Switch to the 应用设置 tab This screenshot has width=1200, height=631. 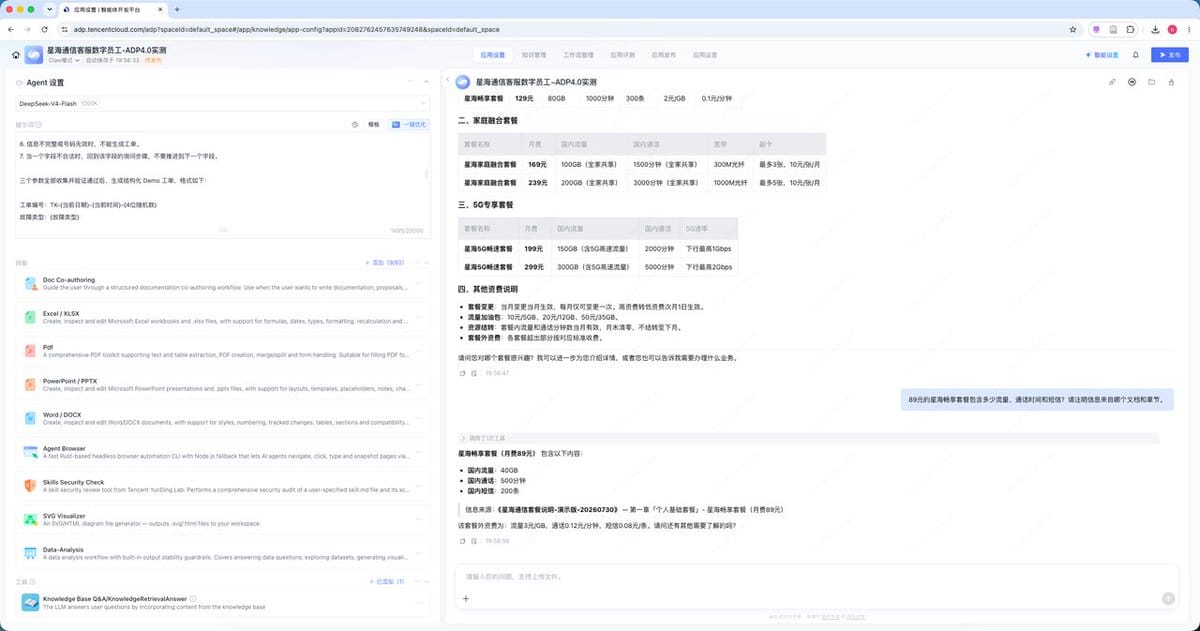(x=493, y=55)
